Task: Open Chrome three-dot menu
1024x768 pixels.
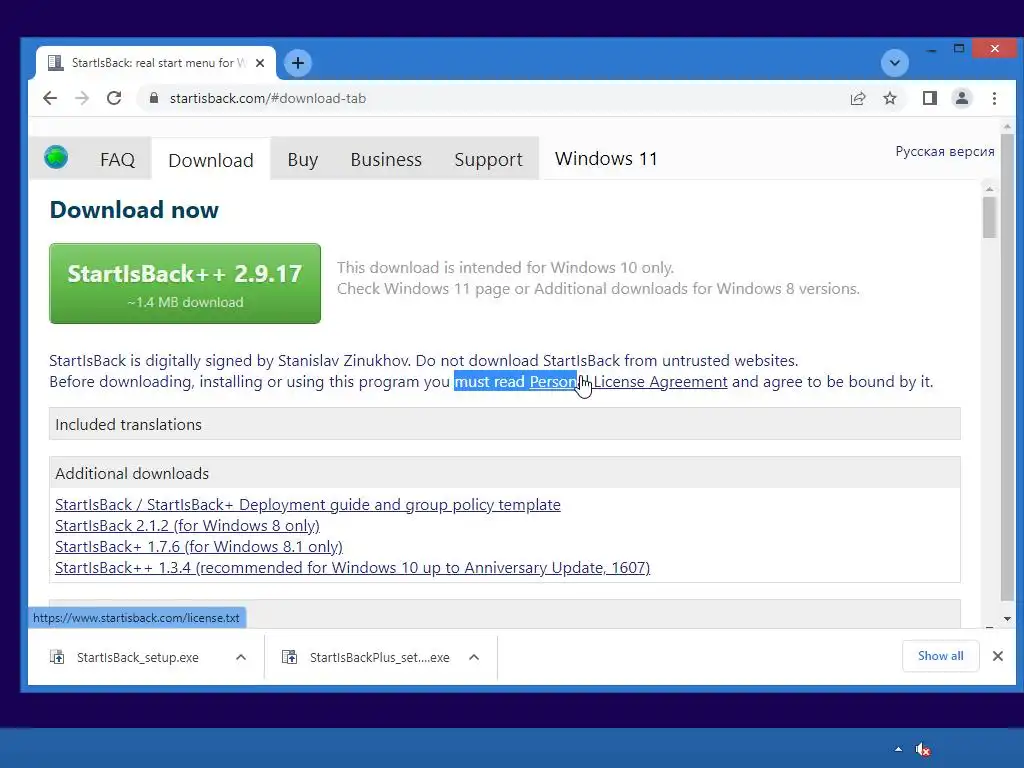Action: [x=994, y=99]
